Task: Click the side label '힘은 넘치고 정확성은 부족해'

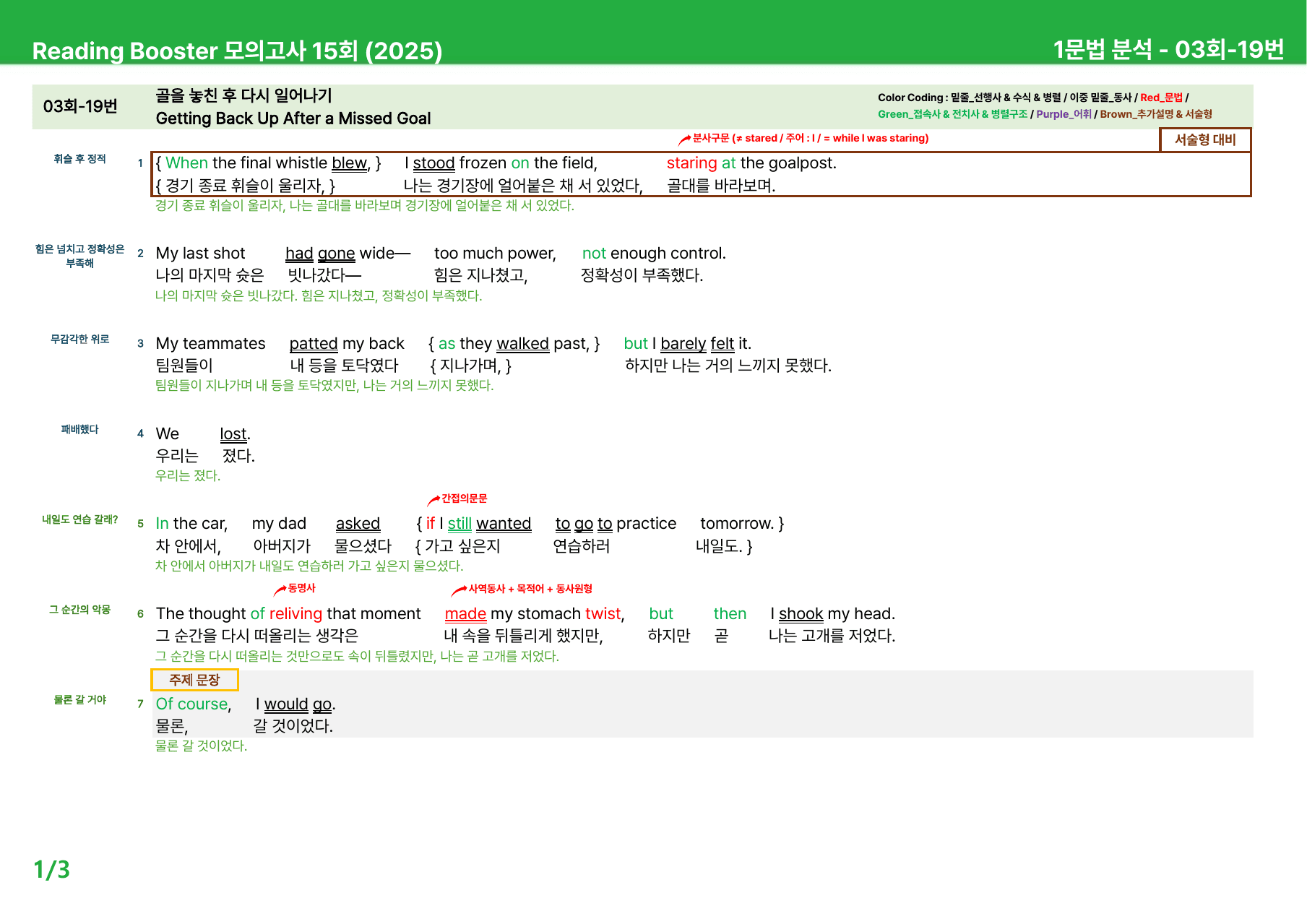Action: pos(79,256)
